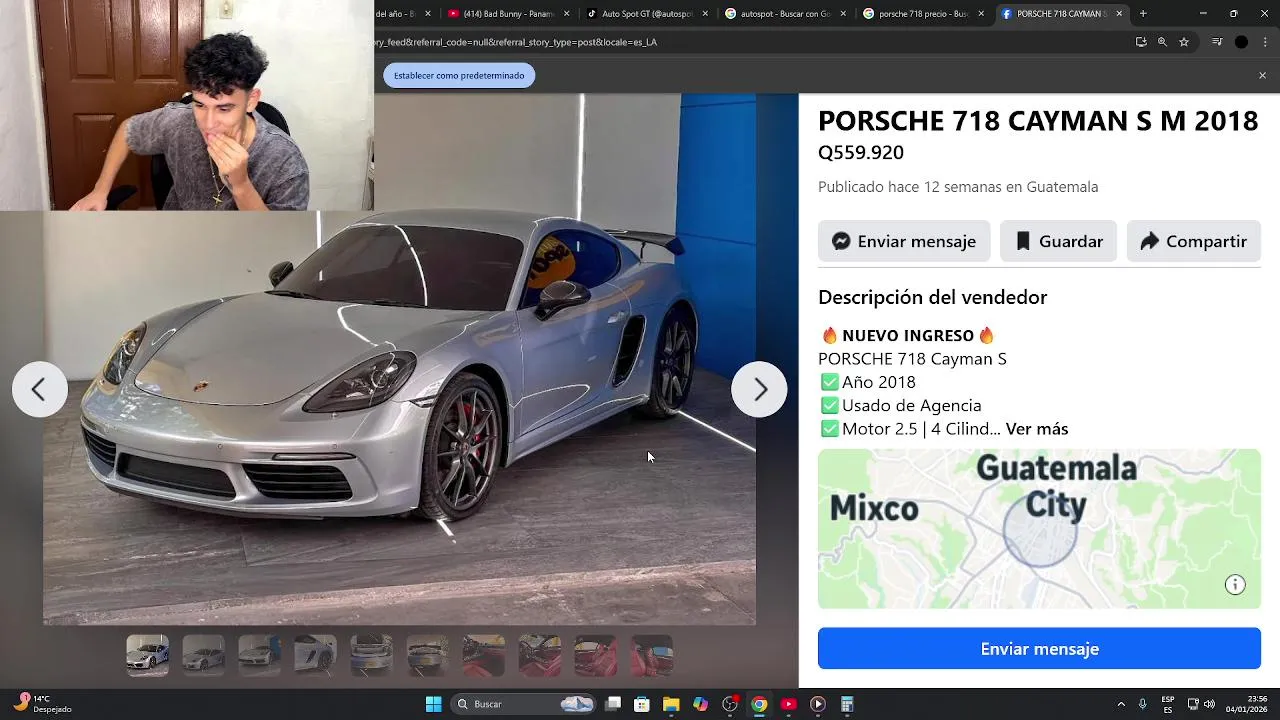The width and height of the screenshot is (1280, 720).
Task: Open File Explorer from the taskbar
Action: click(x=671, y=704)
